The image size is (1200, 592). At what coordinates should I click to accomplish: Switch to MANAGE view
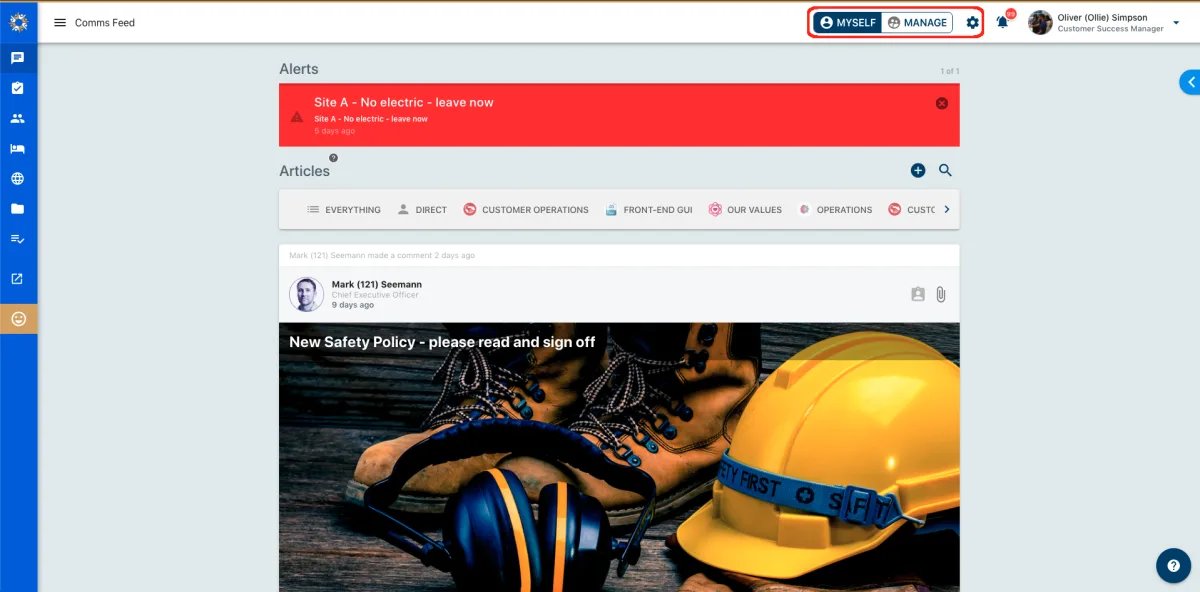coord(917,23)
